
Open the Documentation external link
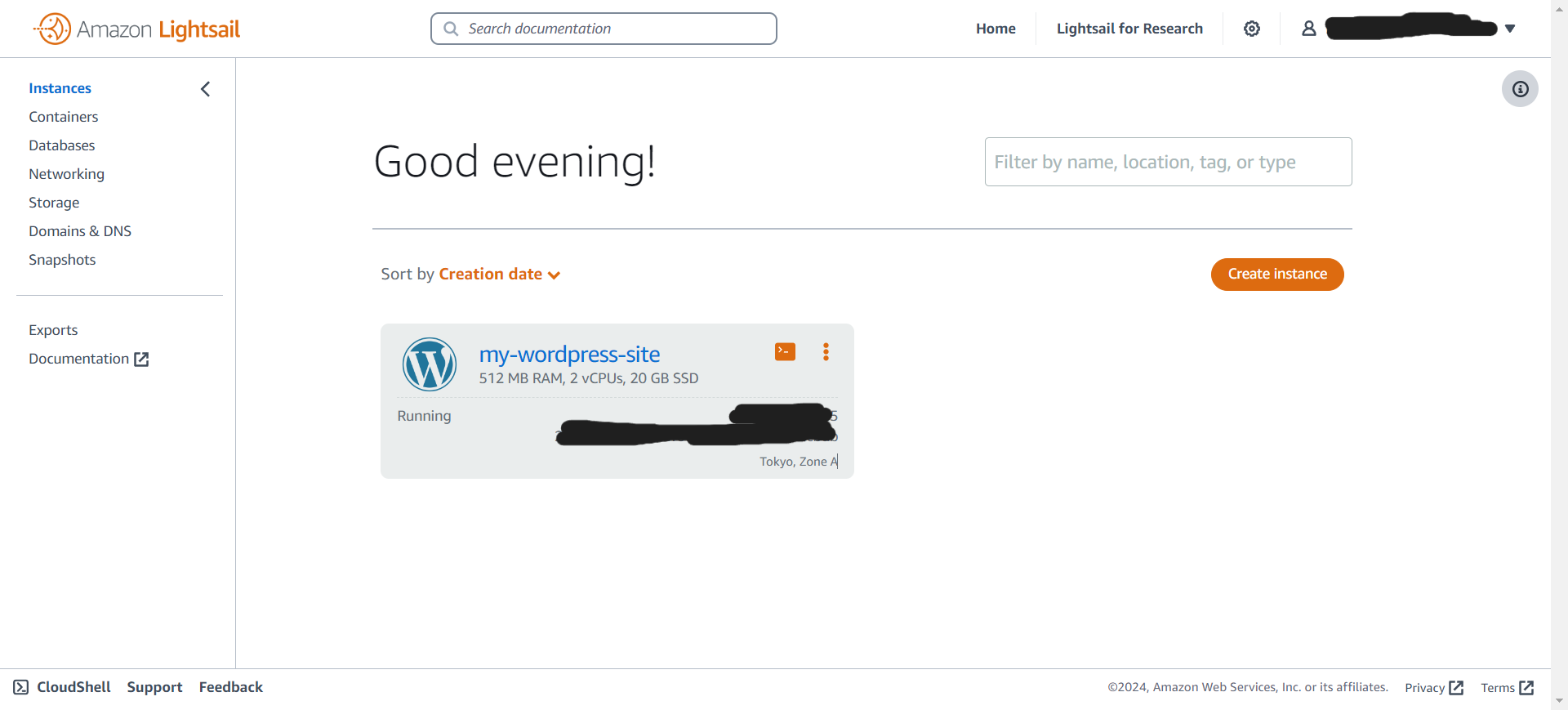[88, 359]
